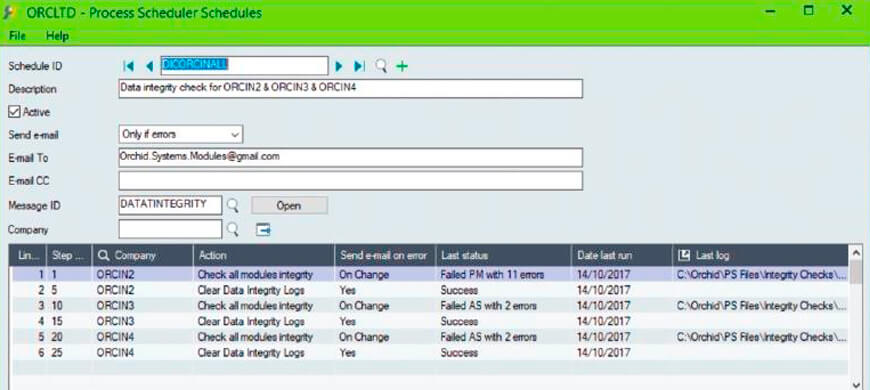This screenshot has width=870, height=390.
Task: Click the Open button beside Message ID
Action: 289,205
